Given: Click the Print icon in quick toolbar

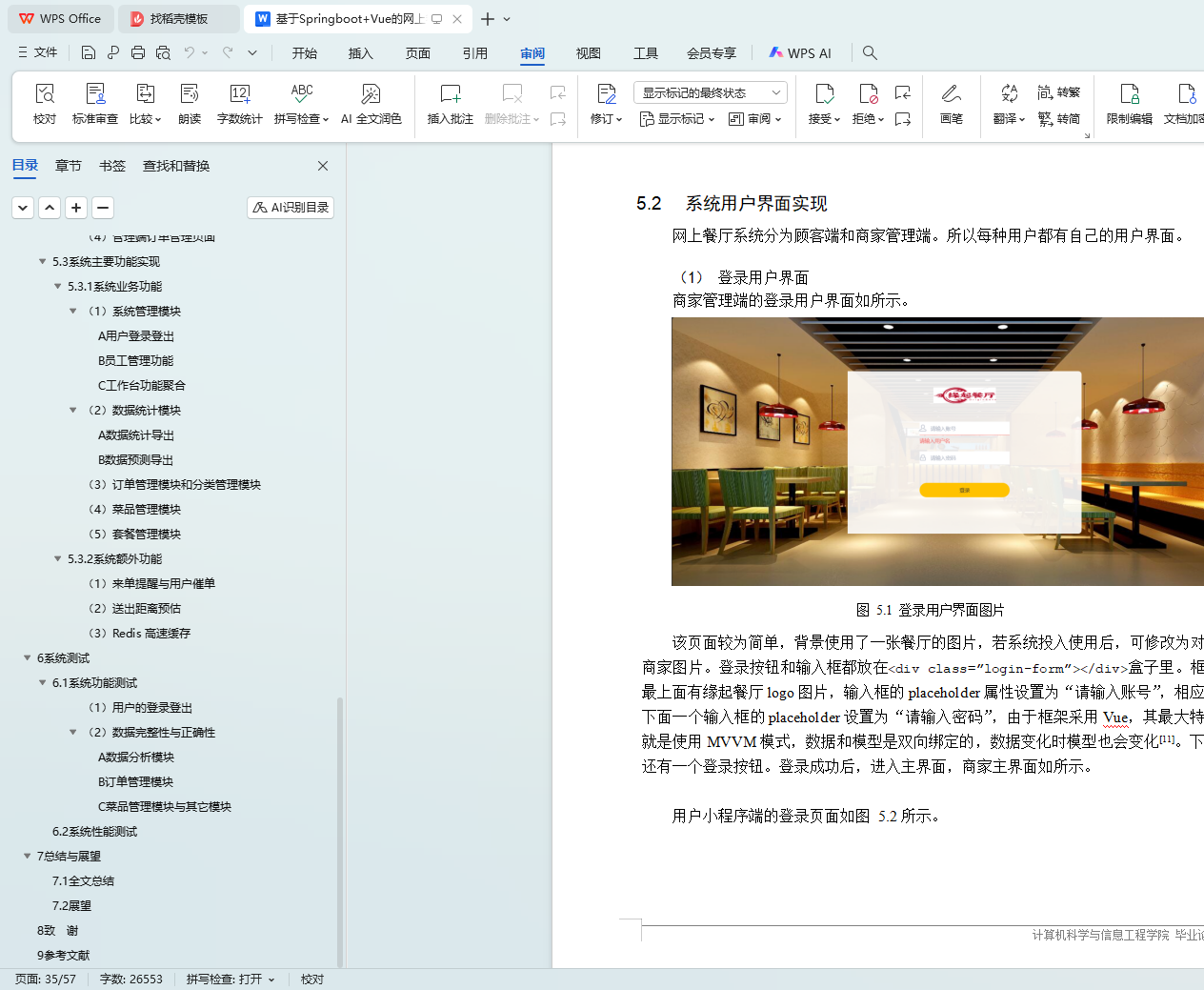Looking at the screenshot, I should click(138, 52).
